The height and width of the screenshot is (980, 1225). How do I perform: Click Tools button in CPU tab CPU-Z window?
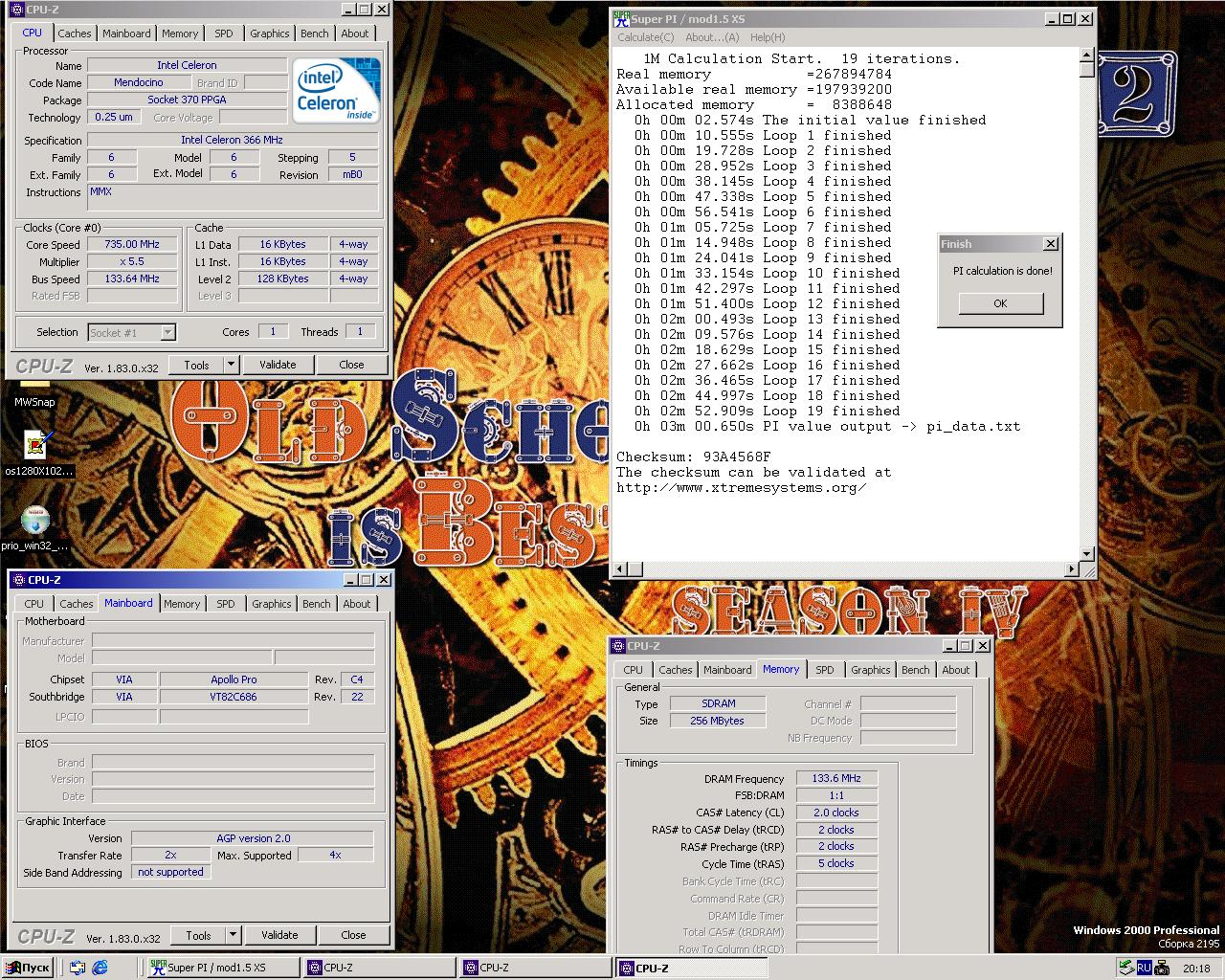point(196,365)
